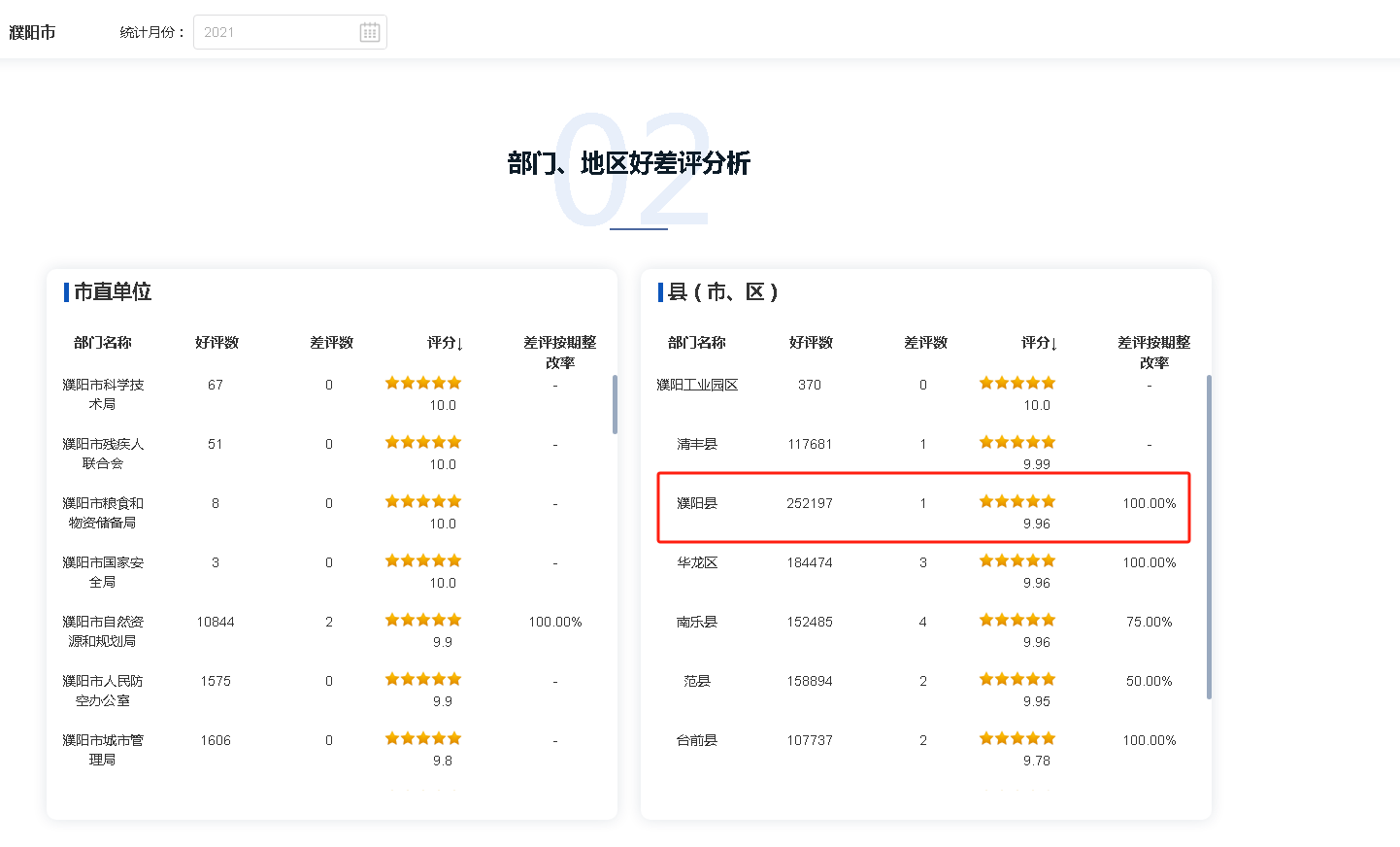Sort 市直单位 table by 评分↓ header

[x=445, y=343]
